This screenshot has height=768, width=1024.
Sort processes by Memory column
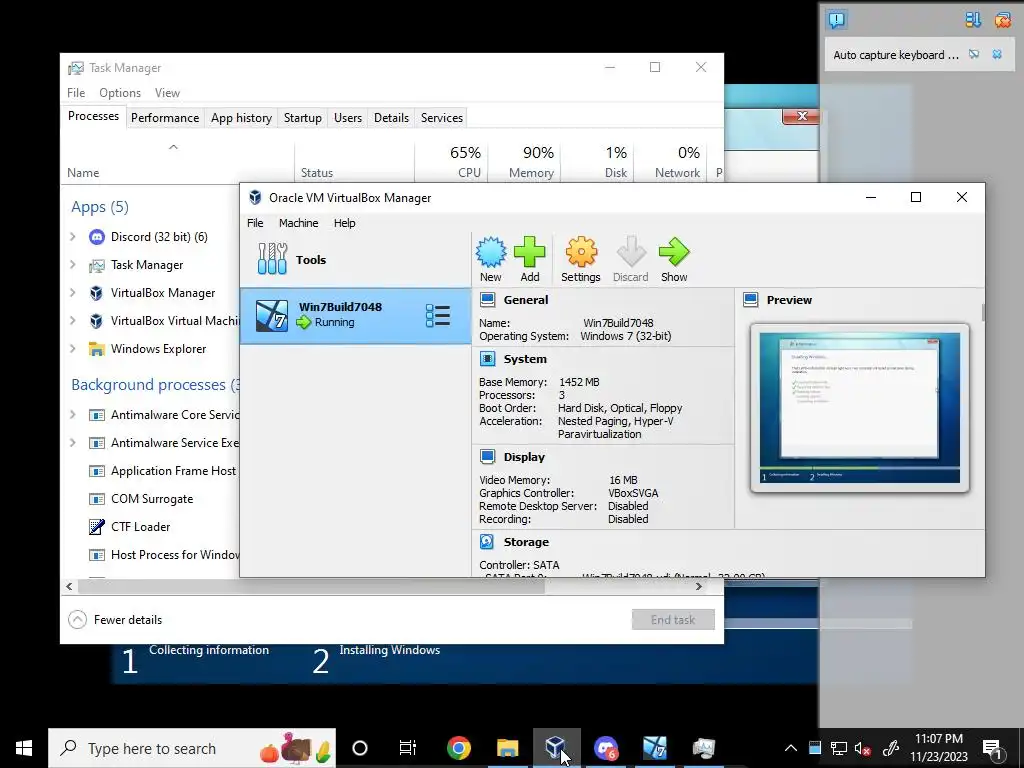tap(524, 161)
